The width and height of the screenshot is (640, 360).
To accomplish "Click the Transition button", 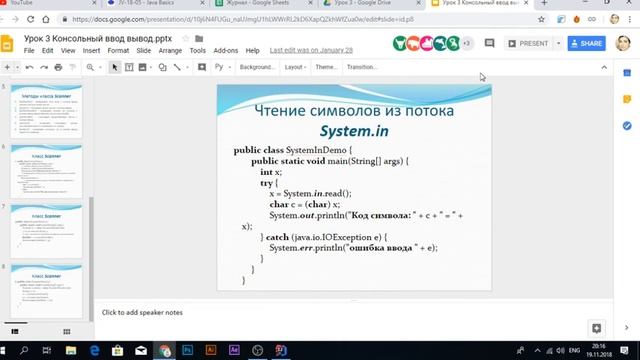I will point(362,67).
